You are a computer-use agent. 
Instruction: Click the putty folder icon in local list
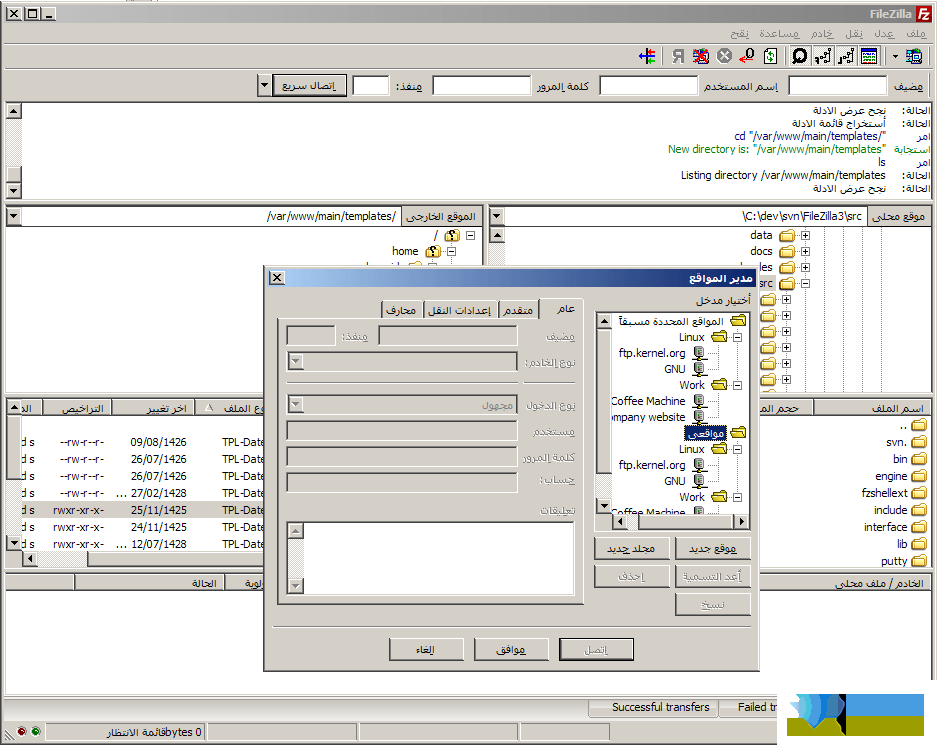pyautogui.click(x=919, y=561)
